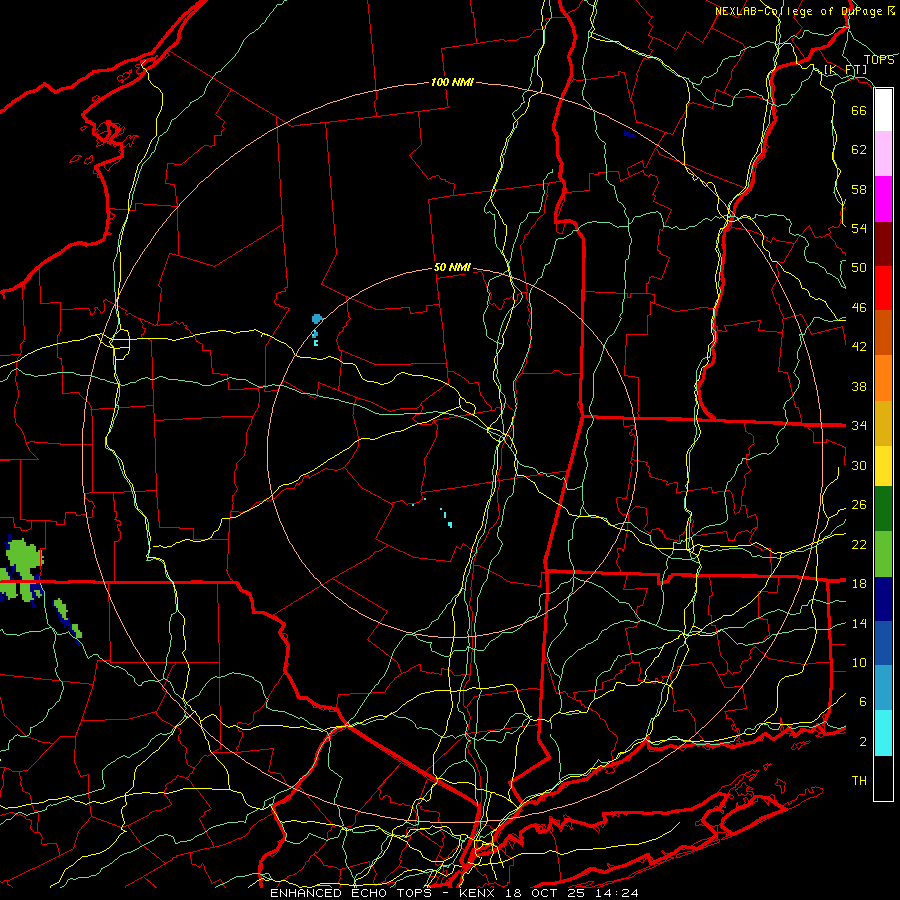
Task: Pick the gold legend swatch
Action: 883,423
